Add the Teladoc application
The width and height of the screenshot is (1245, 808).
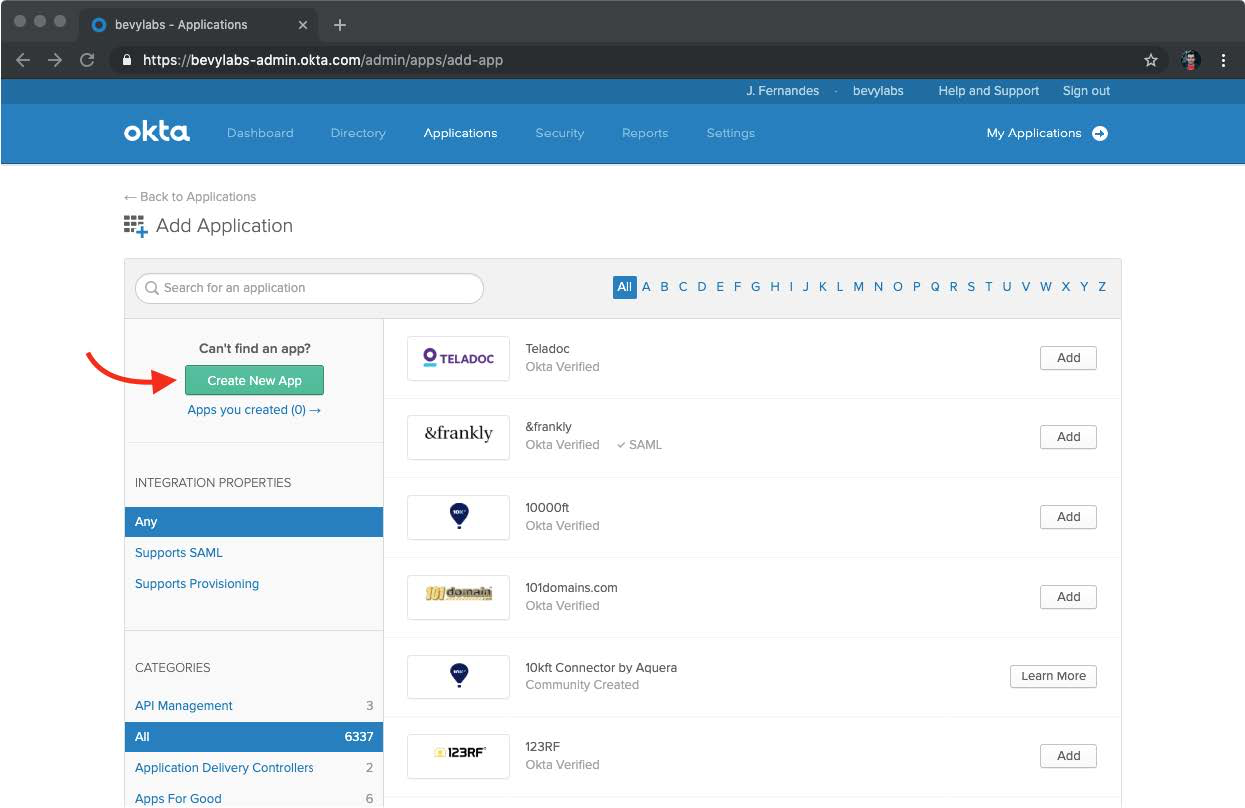pos(1068,358)
